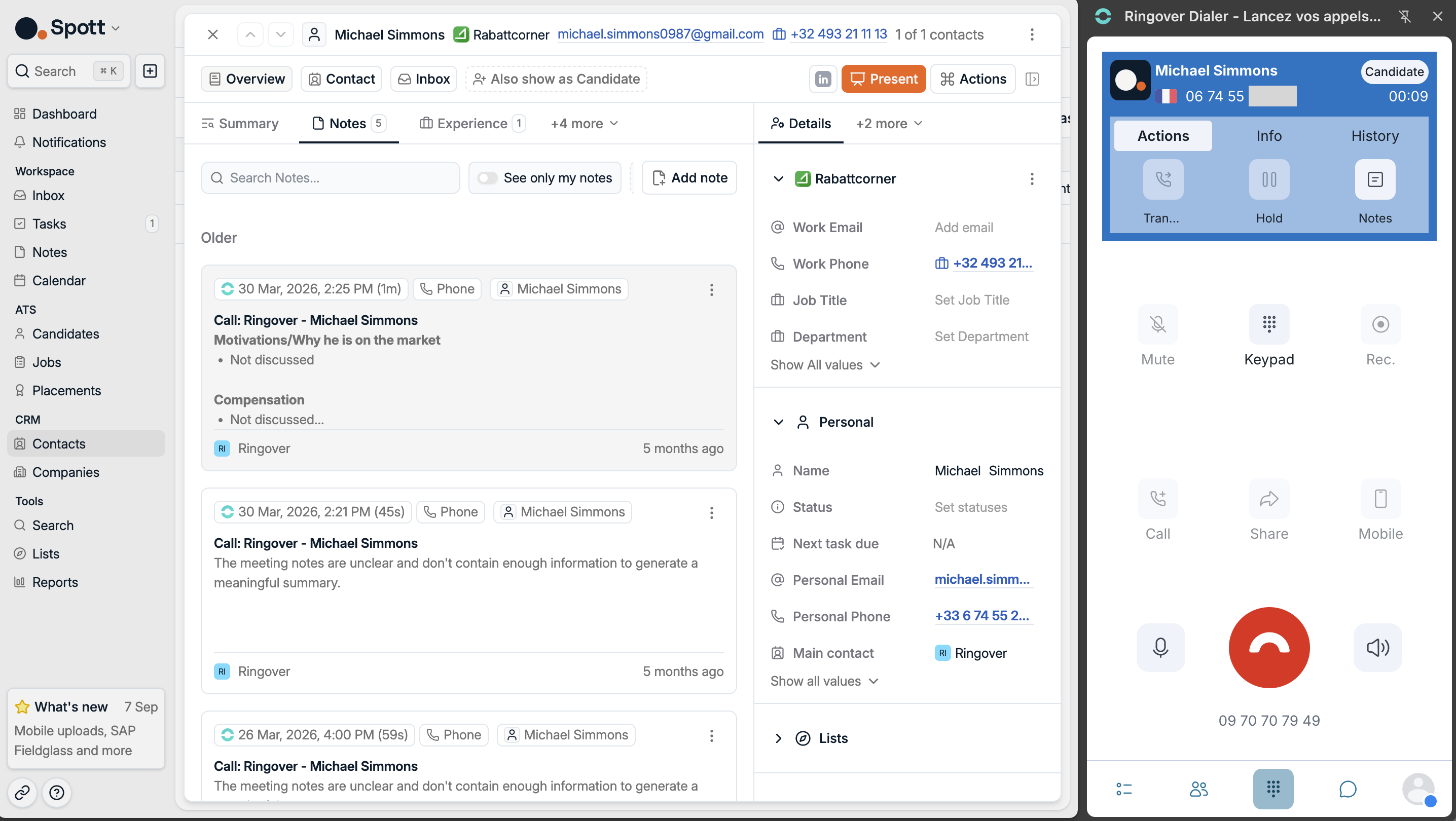Expand Show All values under Rabattcorner
This screenshot has width=1456, height=821.
[x=825, y=365]
